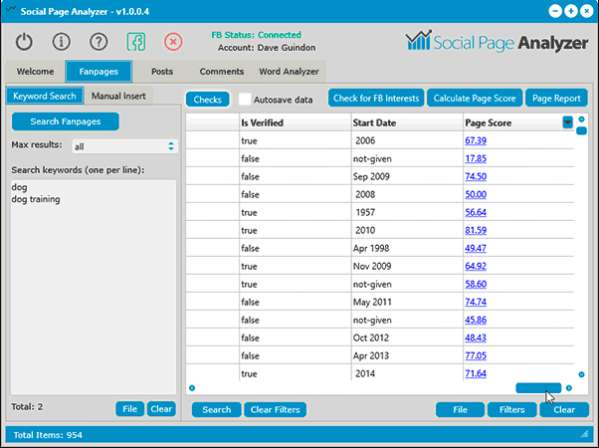This screenshot has width=599, height=448.
Task: Open page score link 67.39
Action: pyautogui.click(x=476, y=141)
